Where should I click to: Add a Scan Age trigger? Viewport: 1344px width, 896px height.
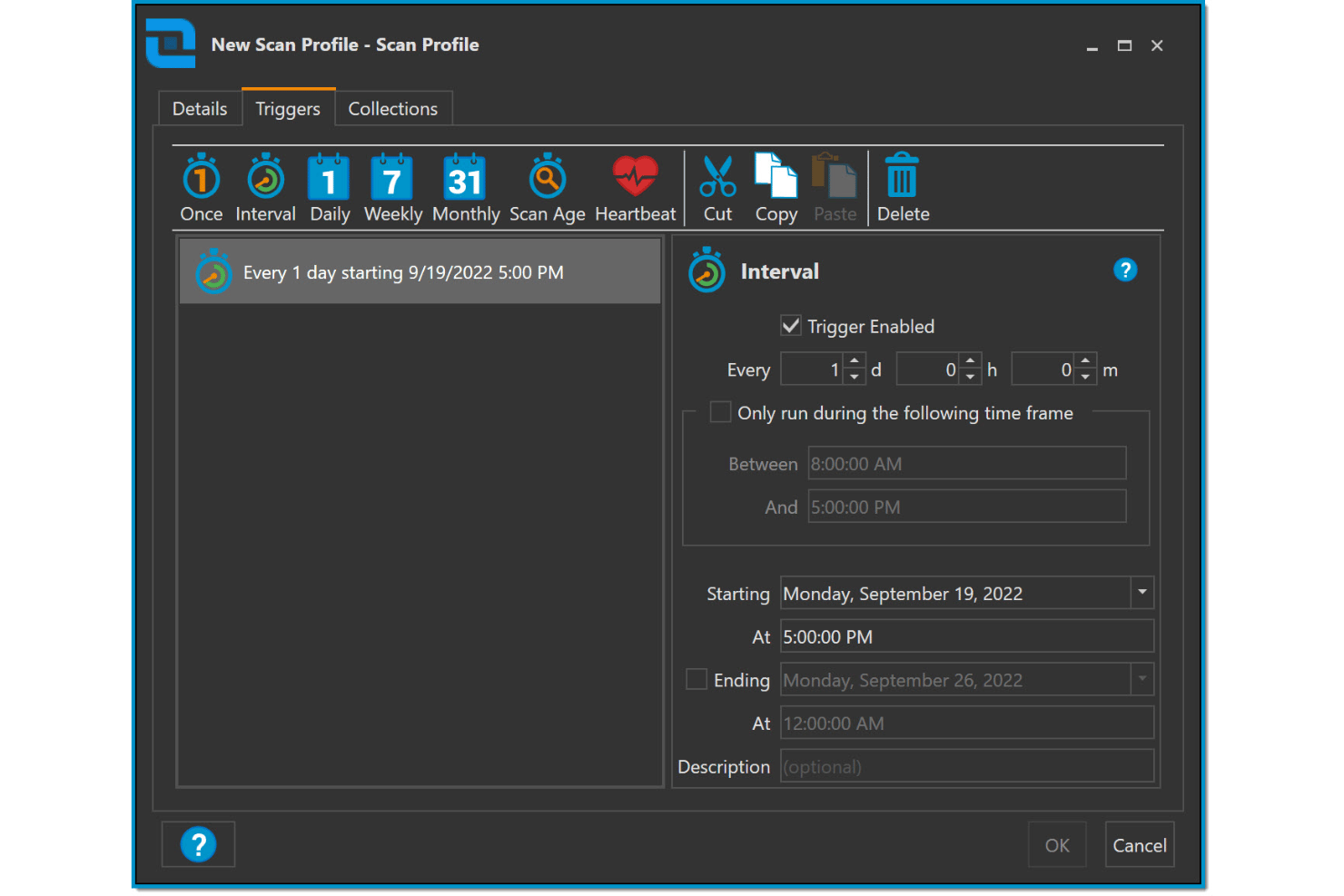coord(548,188)
